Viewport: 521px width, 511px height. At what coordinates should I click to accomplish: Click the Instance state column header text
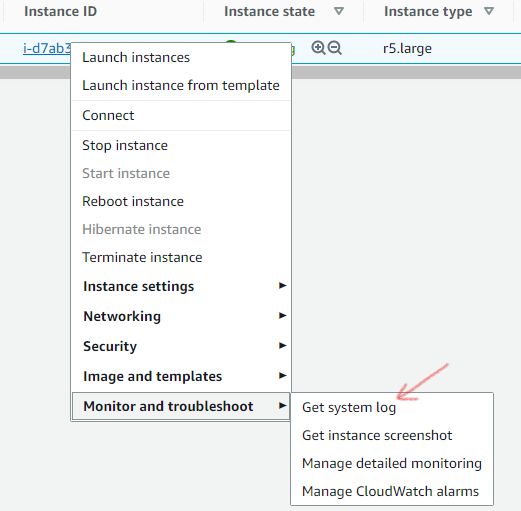point(269,11)
